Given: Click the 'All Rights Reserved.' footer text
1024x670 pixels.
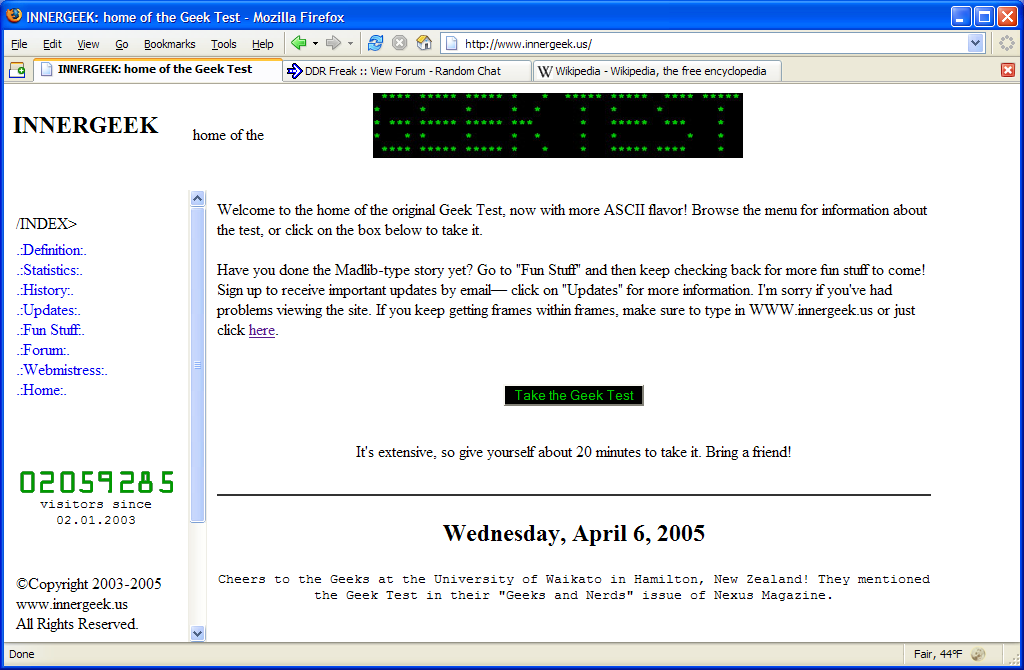Looking at the screenshot, I should tap(77, 624).
